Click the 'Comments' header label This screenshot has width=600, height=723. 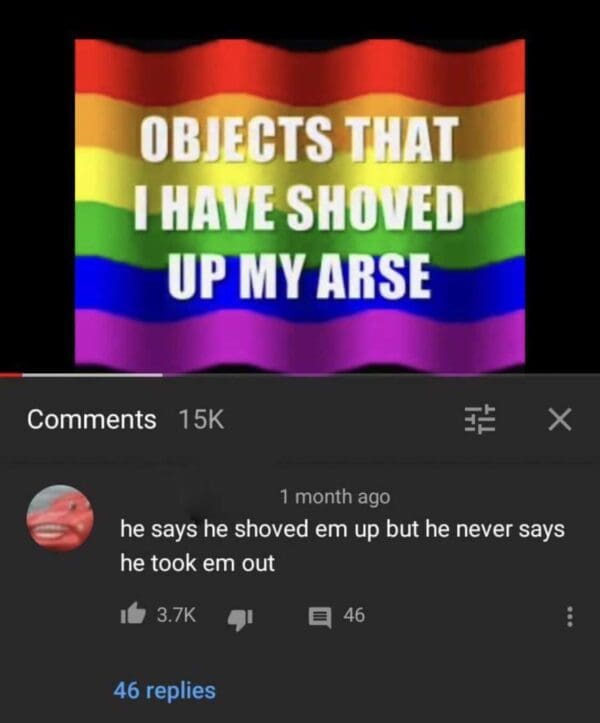(91, 420)
